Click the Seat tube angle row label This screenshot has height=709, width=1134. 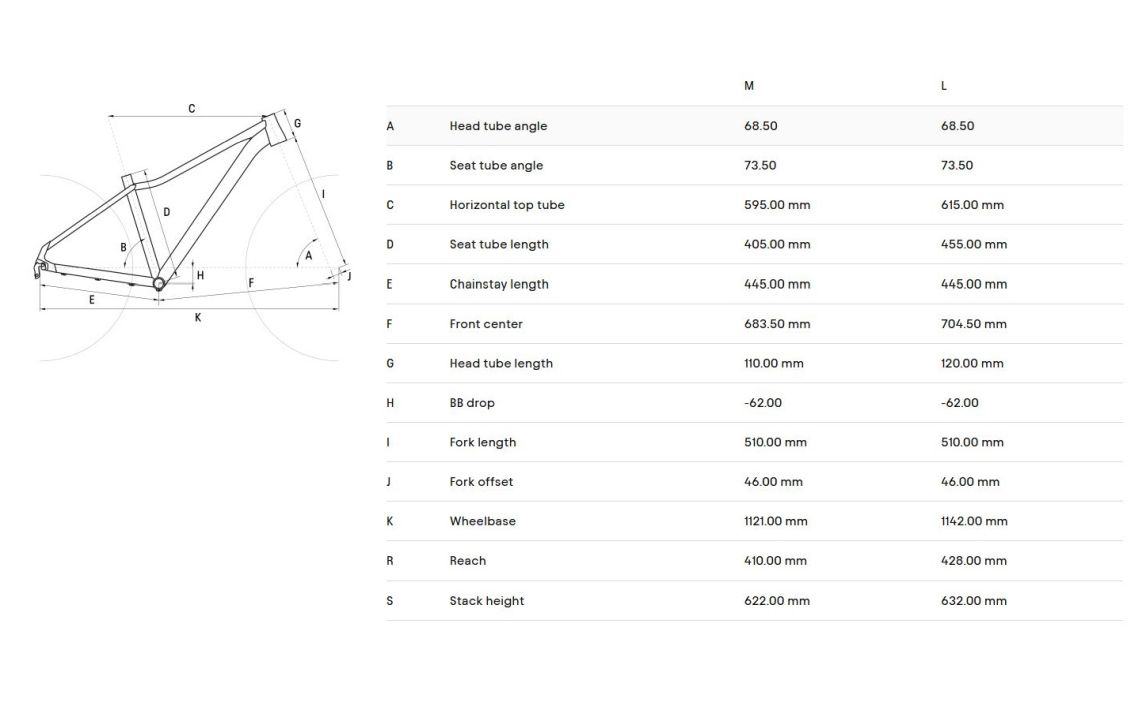(496, 166)
